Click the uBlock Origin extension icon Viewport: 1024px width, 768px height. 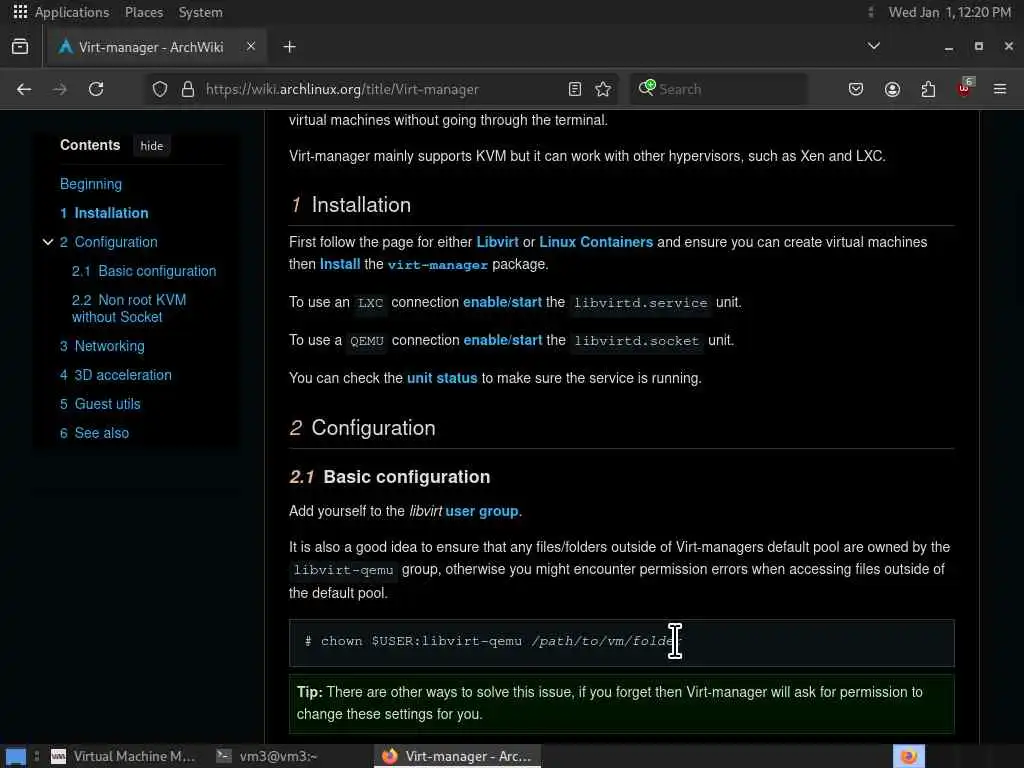click(x=965, y=88)
